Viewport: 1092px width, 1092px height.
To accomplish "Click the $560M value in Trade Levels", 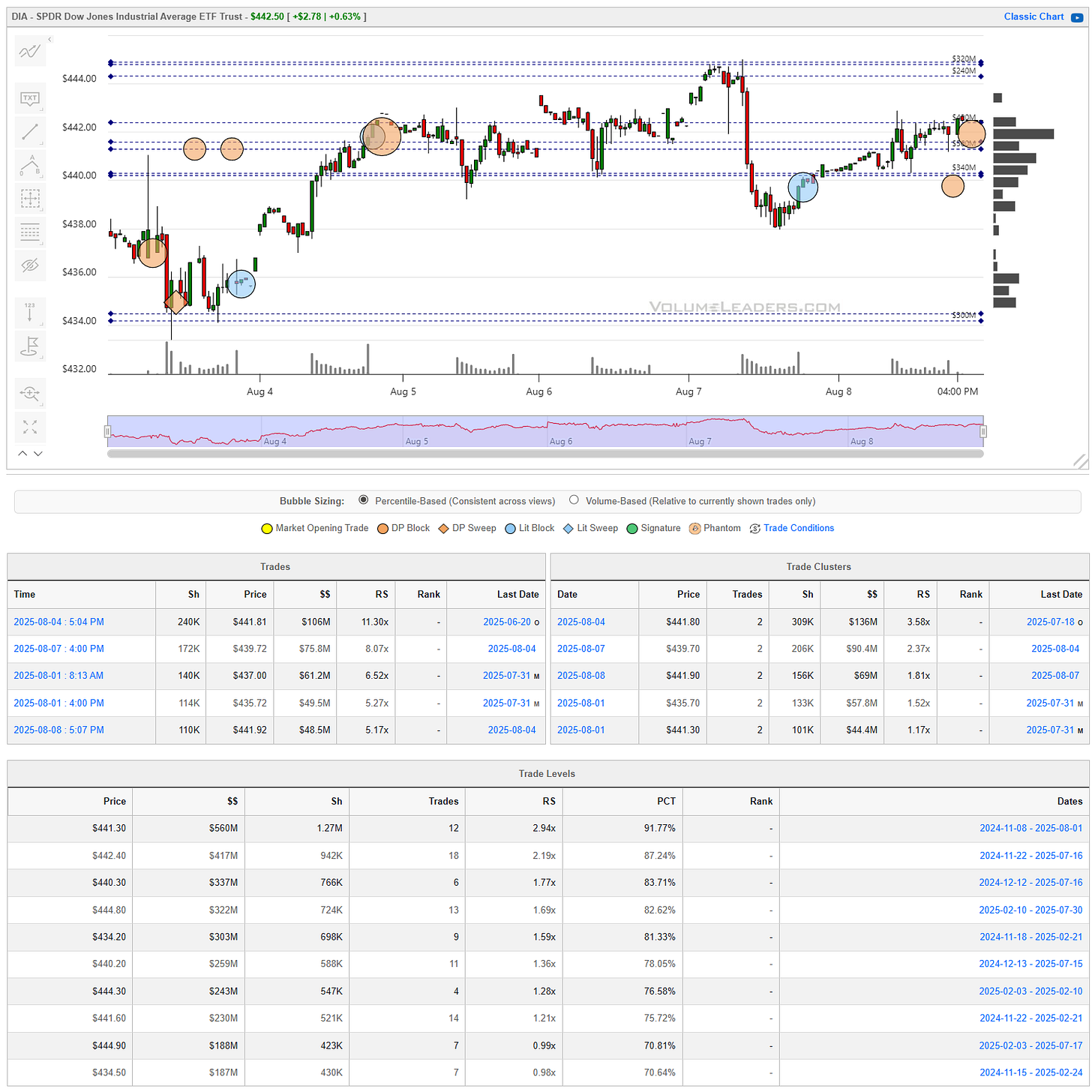I will point(223,829).
